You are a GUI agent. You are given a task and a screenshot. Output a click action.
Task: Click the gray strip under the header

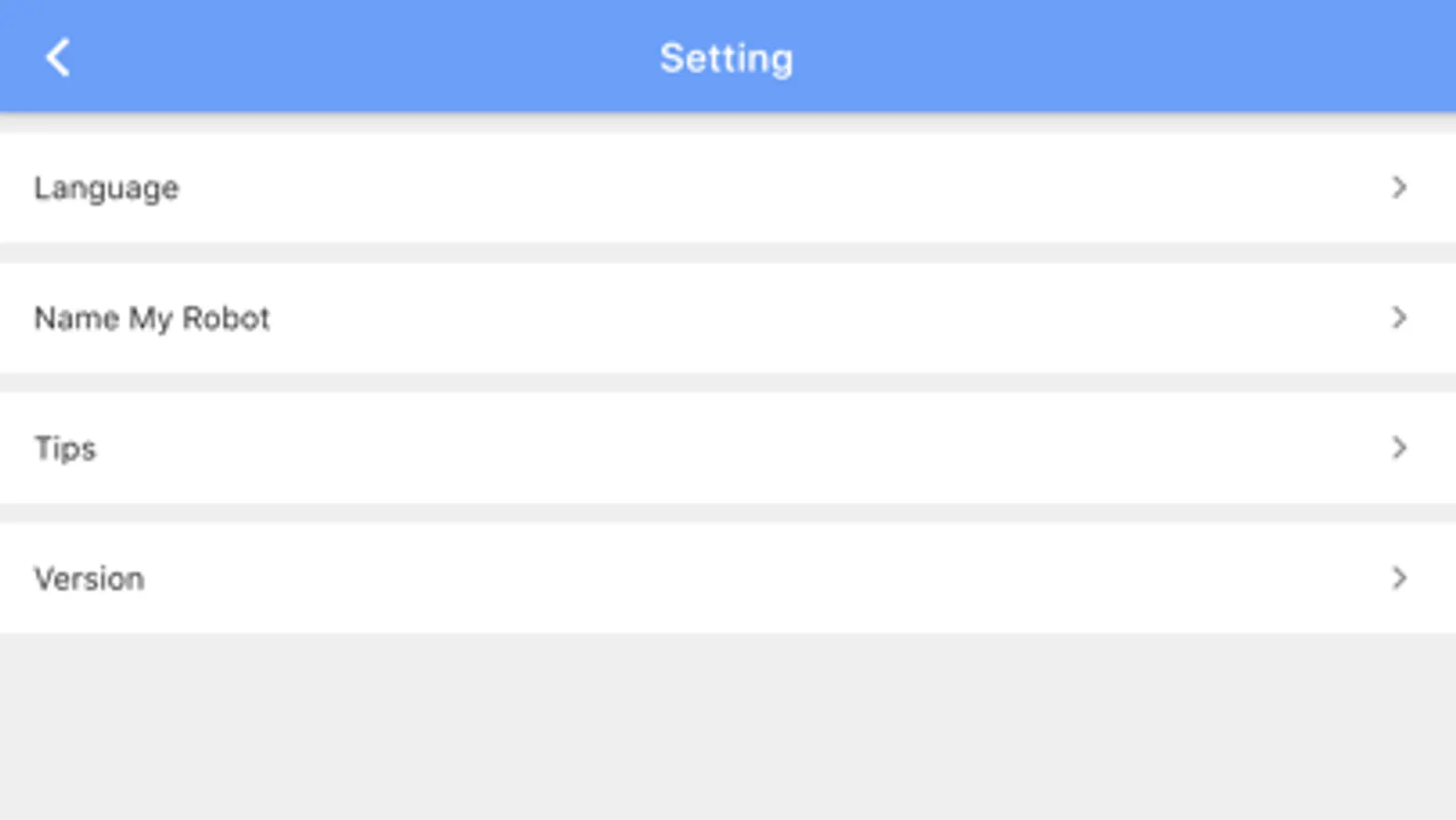(728, 125)
